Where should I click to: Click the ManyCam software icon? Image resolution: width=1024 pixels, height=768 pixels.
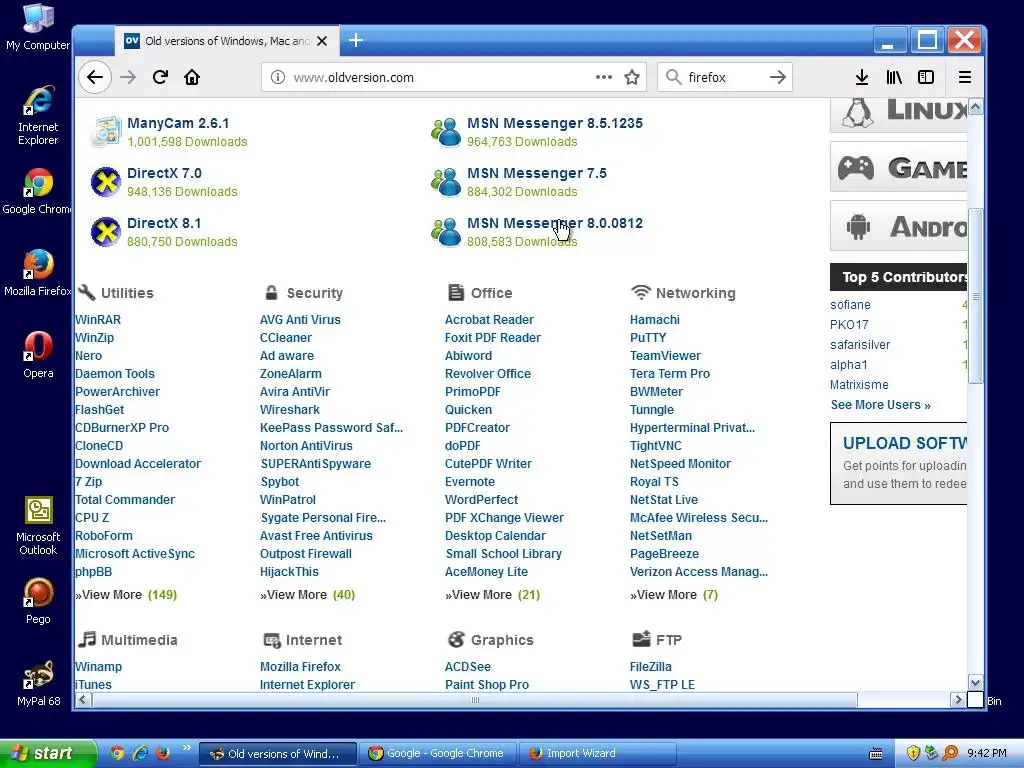click(x=106, y=131)
